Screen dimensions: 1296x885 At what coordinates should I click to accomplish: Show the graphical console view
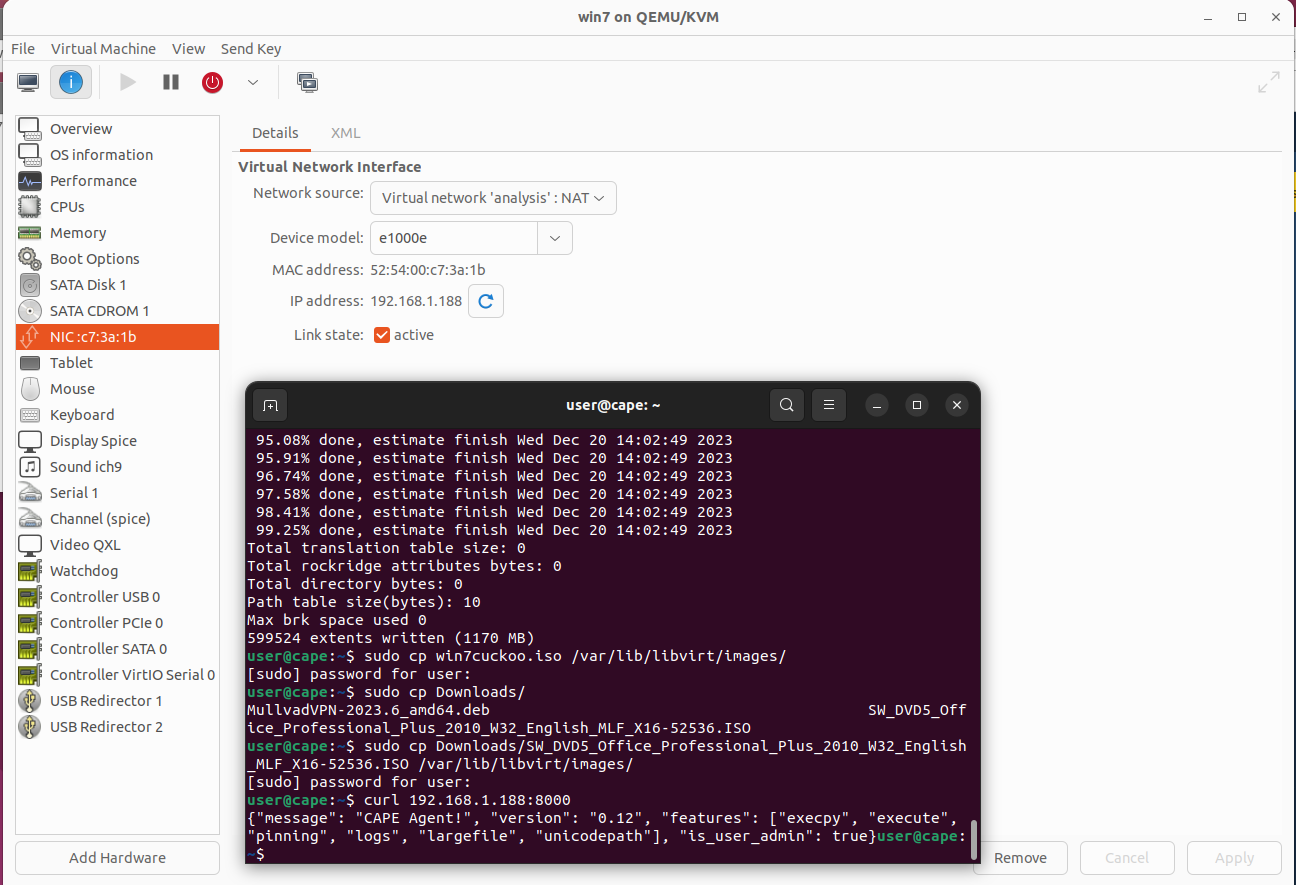click(x=28, y=82)
